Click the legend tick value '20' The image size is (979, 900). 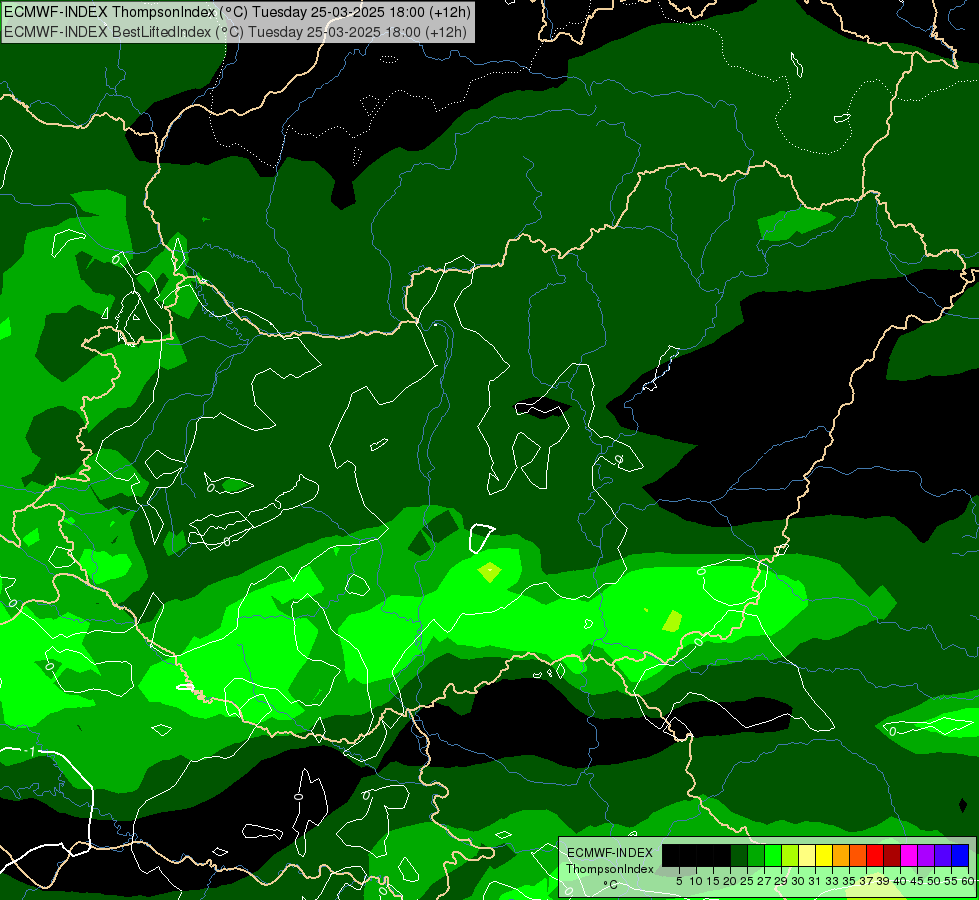coord(731,881)
